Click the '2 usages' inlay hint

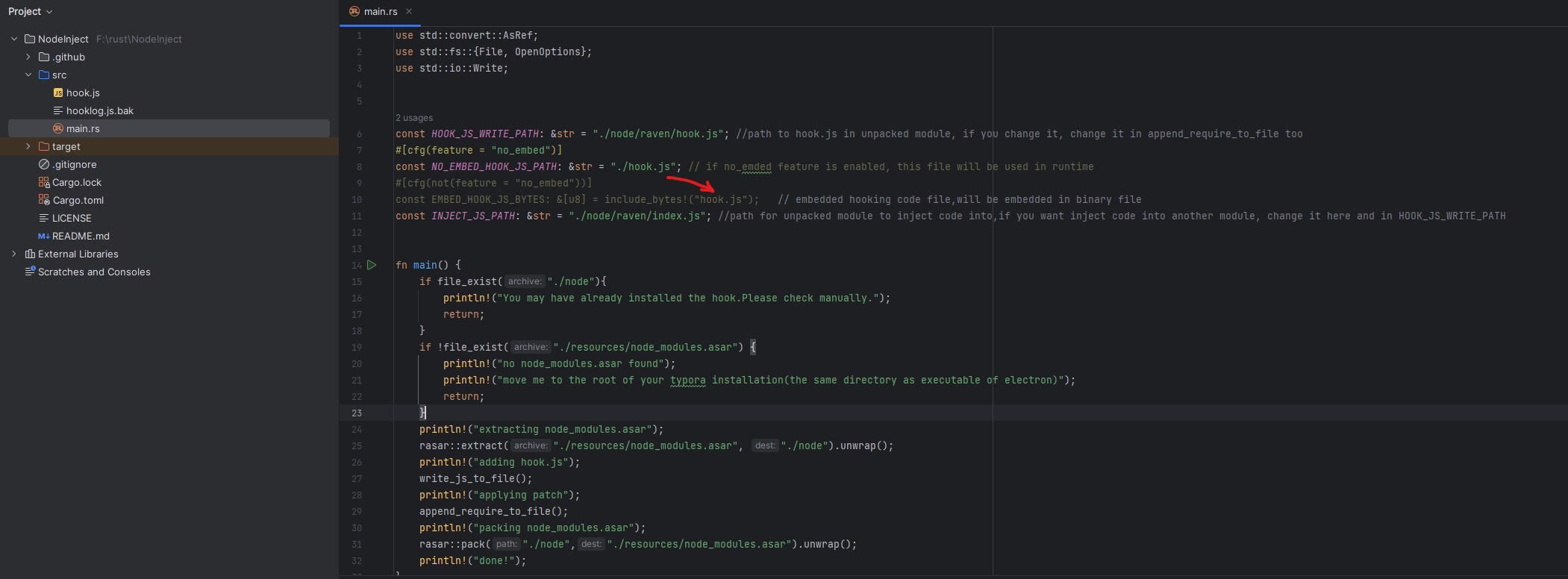click(414, 118)
